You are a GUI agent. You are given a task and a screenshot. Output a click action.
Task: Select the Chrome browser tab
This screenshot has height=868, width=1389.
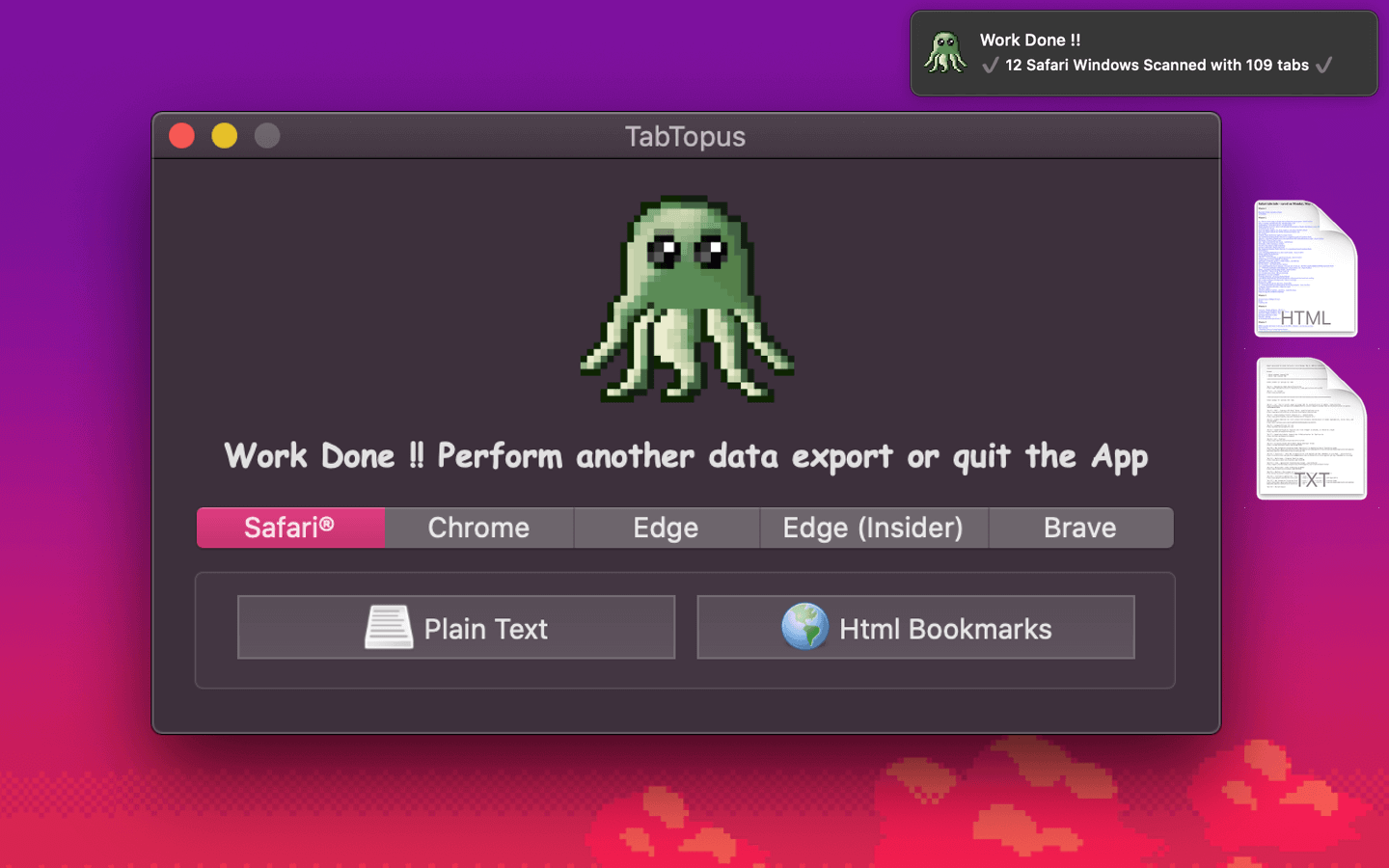coord(478,528)
